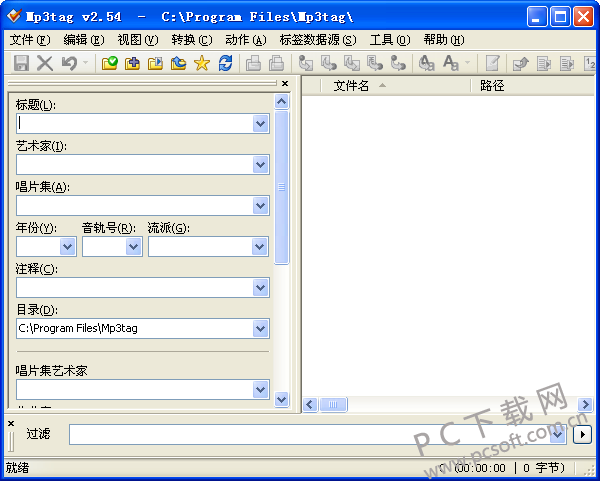Open the 视图(V) menu
600x481 pixels.
[137, 40]
